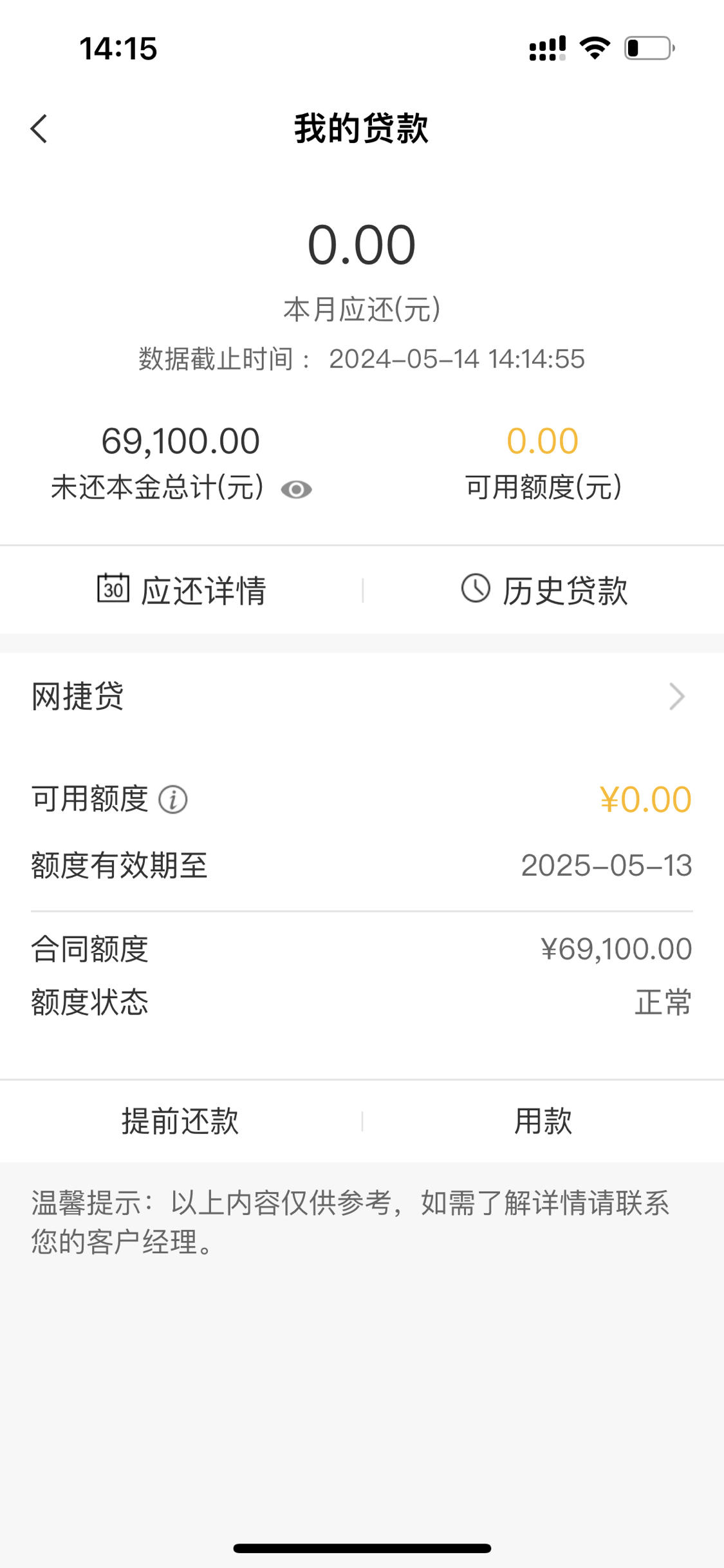Tap the calendar icon beside 应还详情

pyautogui.click(x=113, y=589)
